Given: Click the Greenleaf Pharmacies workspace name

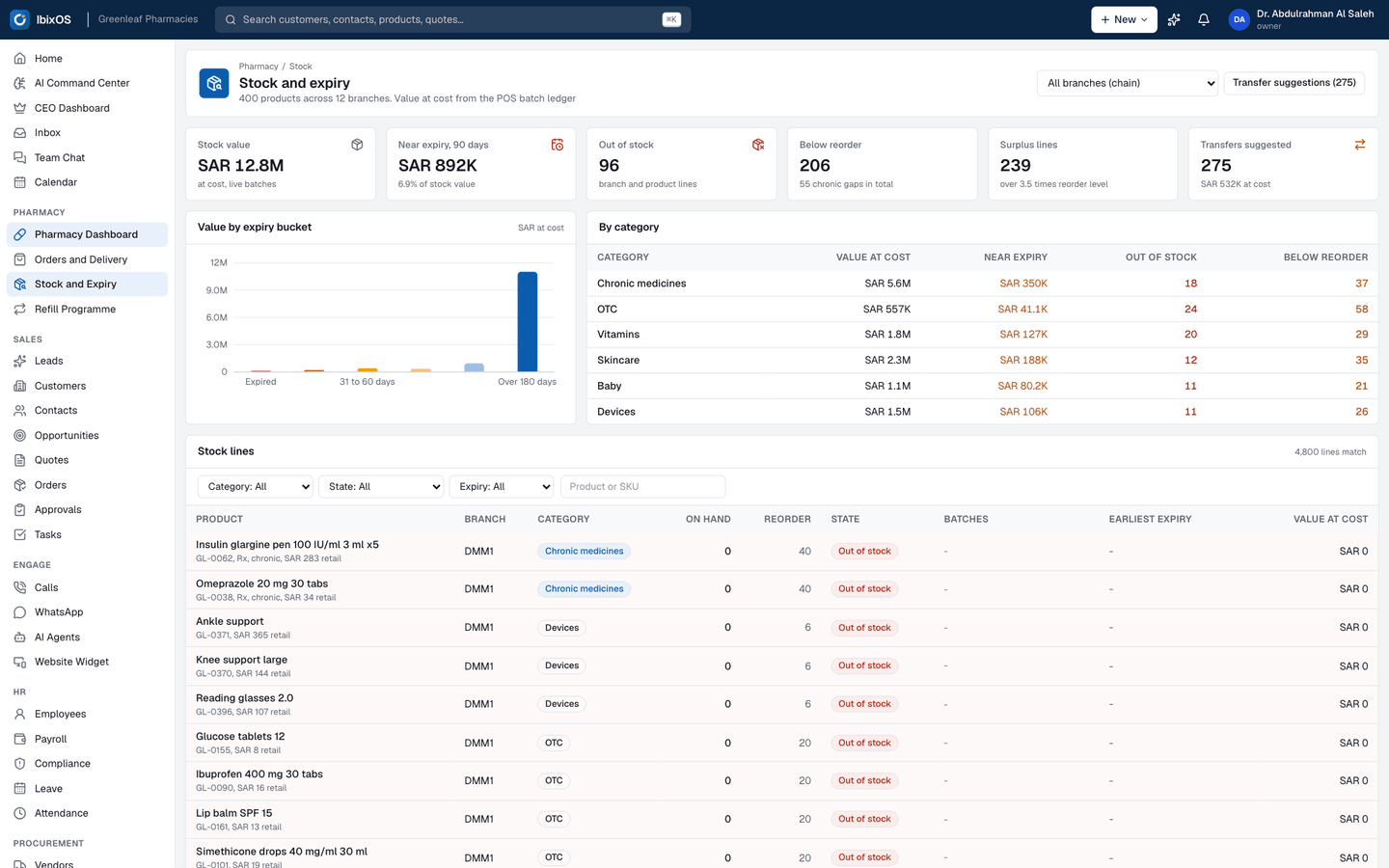Looking at the screenshot, I should [148, 19].
